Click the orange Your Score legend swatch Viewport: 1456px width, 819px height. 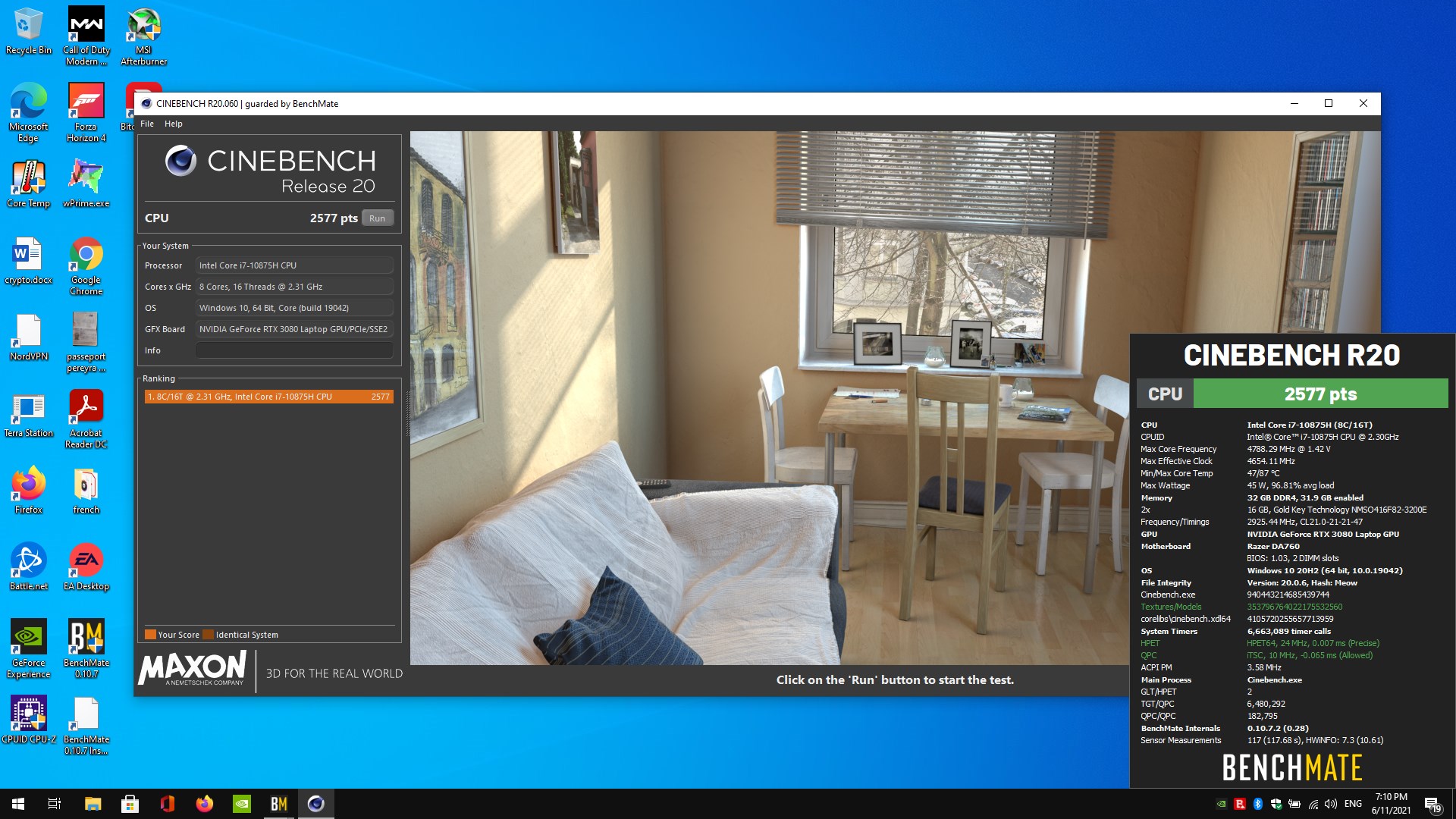coord(150,635)
